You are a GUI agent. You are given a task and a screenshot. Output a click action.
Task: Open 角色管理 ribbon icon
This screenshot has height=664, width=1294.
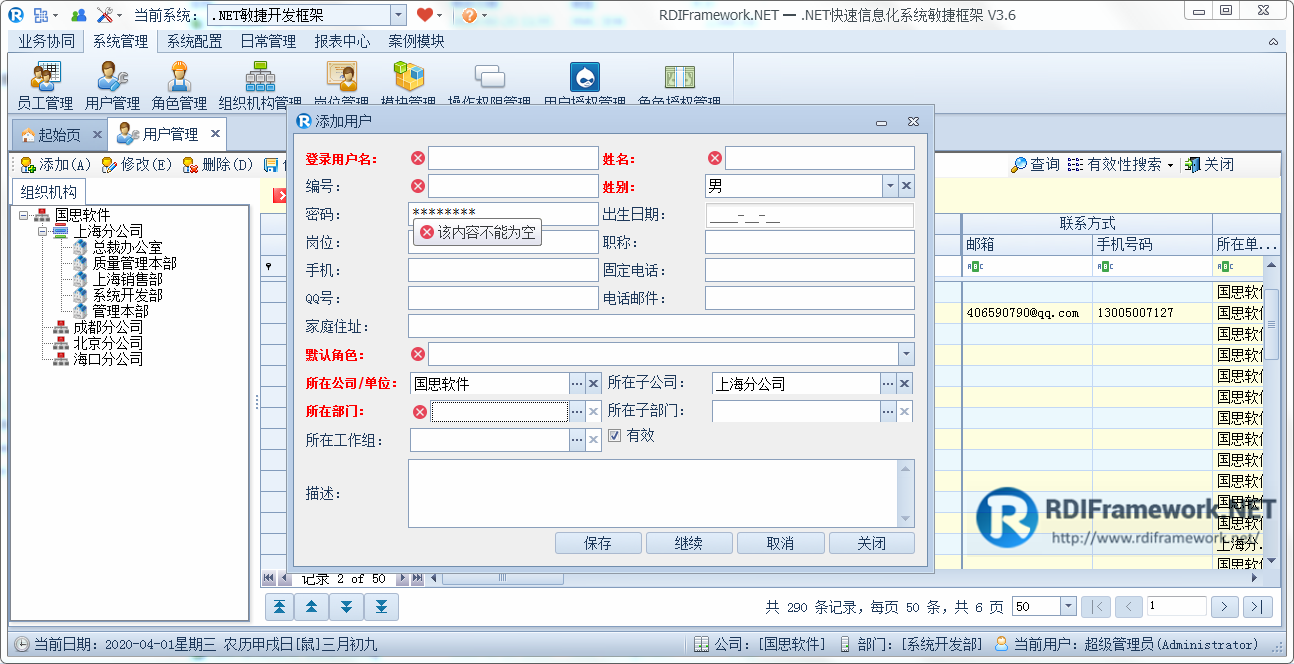coord(179,84)
